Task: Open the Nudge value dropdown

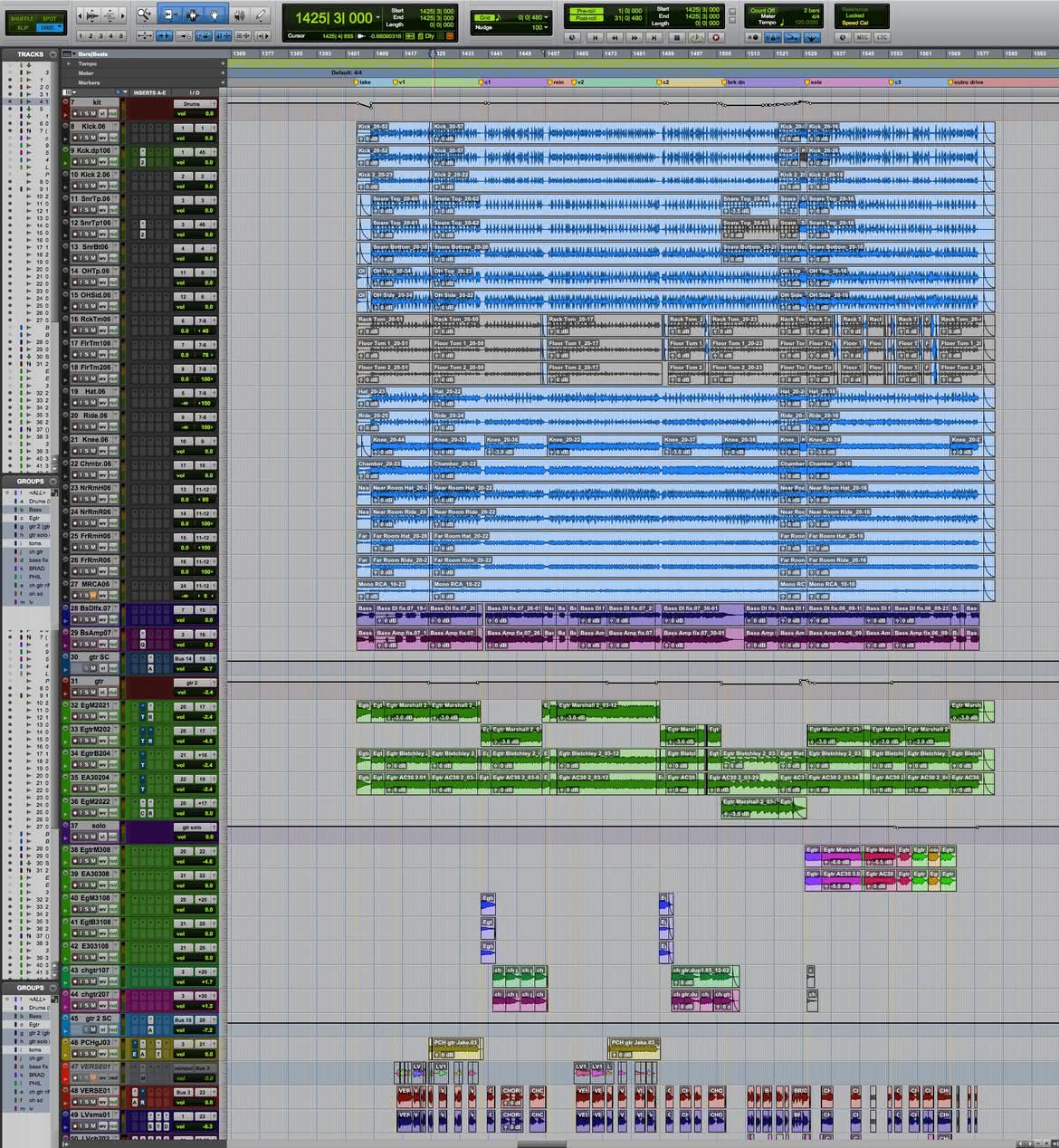Action: coord(546,27)
